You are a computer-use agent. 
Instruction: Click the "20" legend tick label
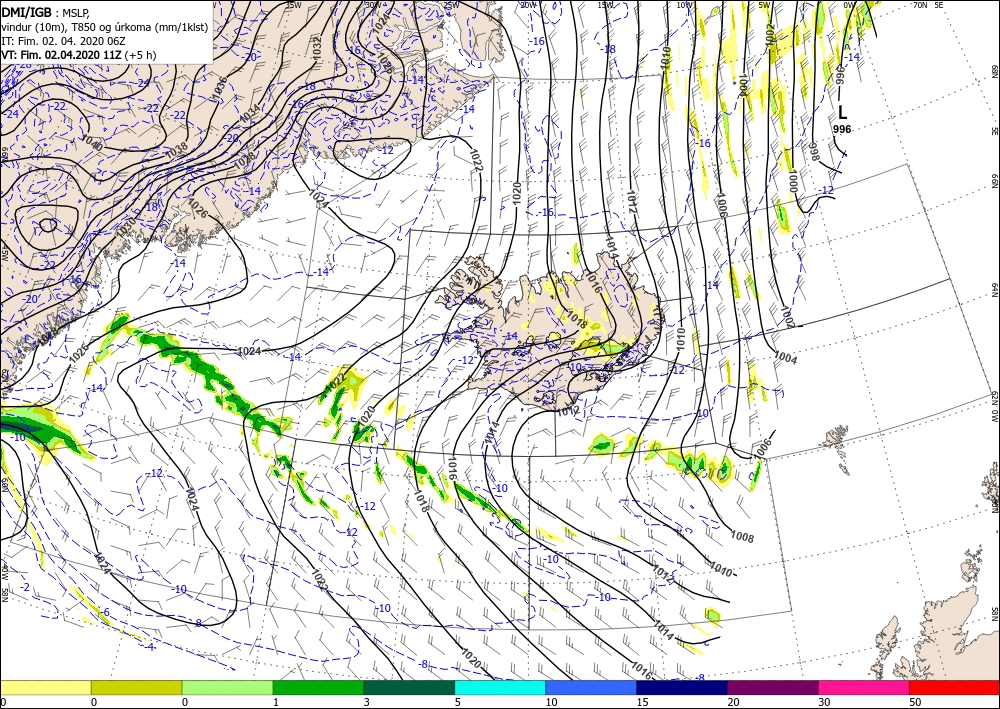click(x=733, y=702)
